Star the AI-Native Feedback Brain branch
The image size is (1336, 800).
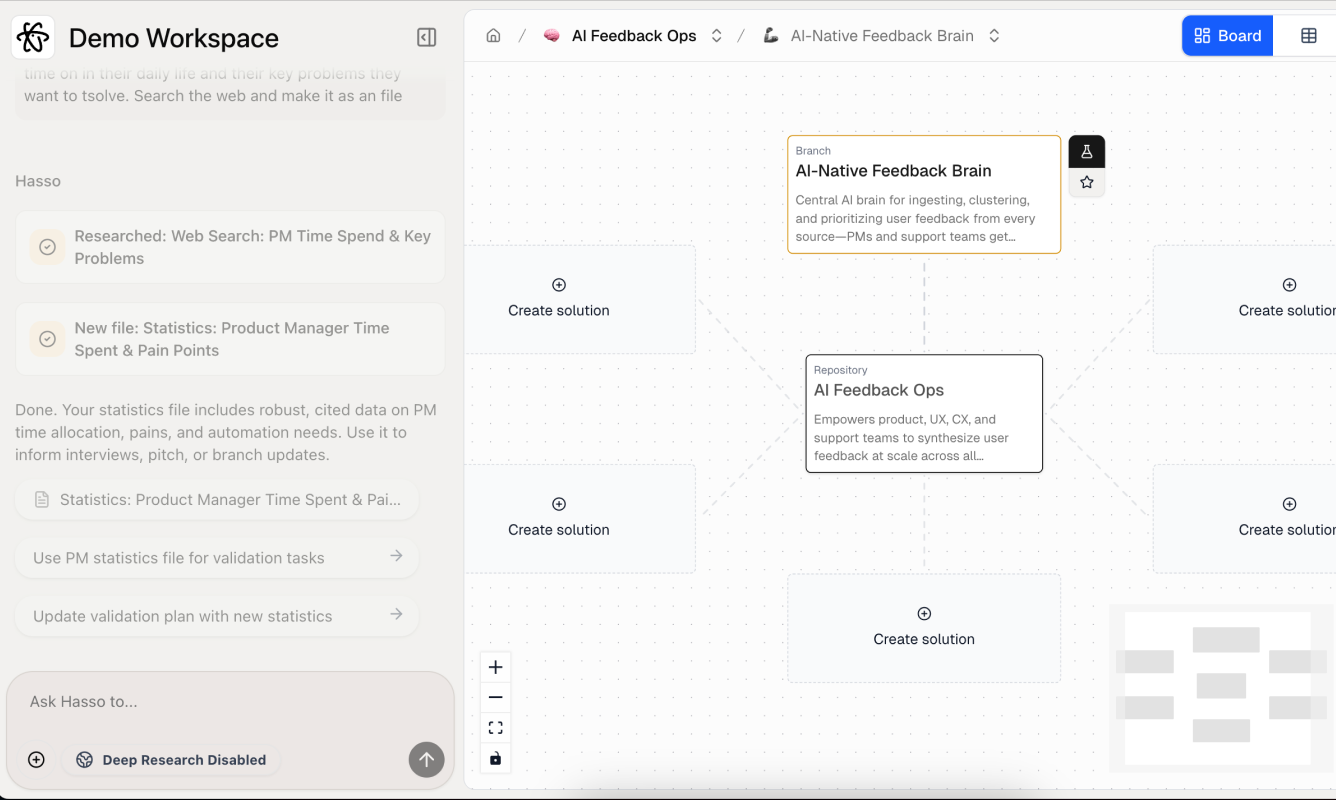click(x=1086, y=182)
